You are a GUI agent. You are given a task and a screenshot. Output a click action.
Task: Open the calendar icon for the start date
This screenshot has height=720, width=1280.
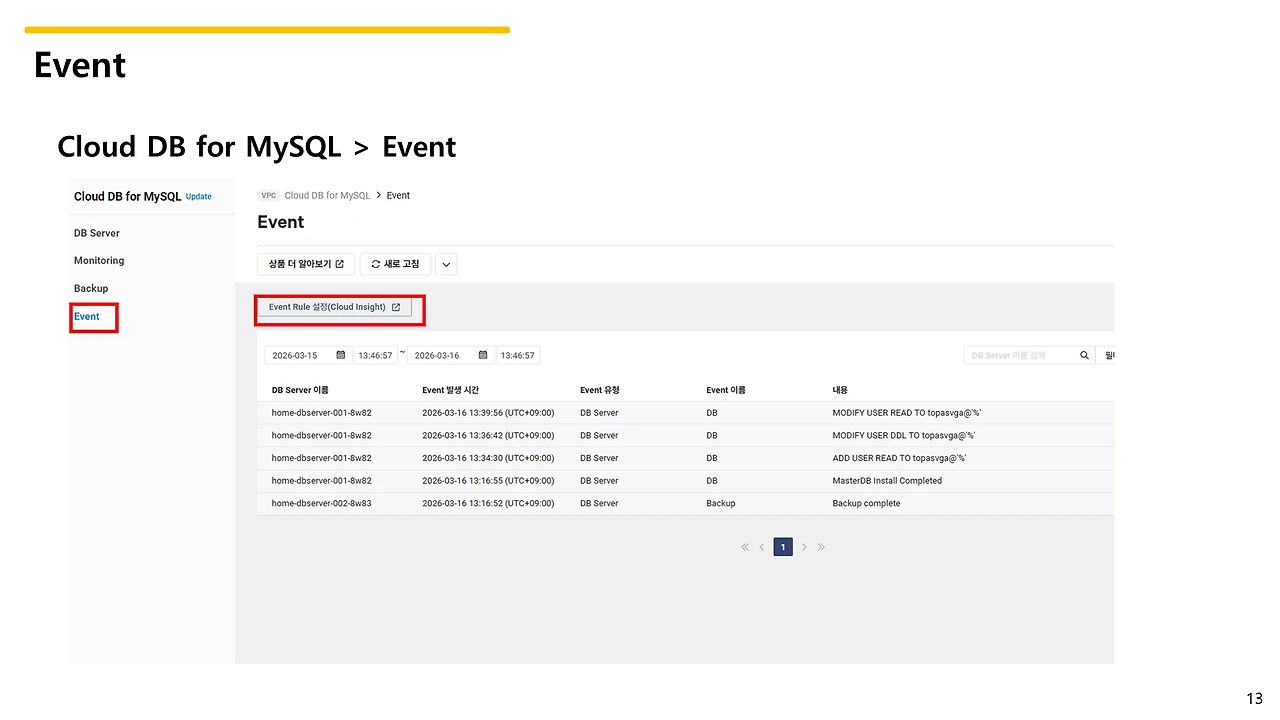(341, 355)
